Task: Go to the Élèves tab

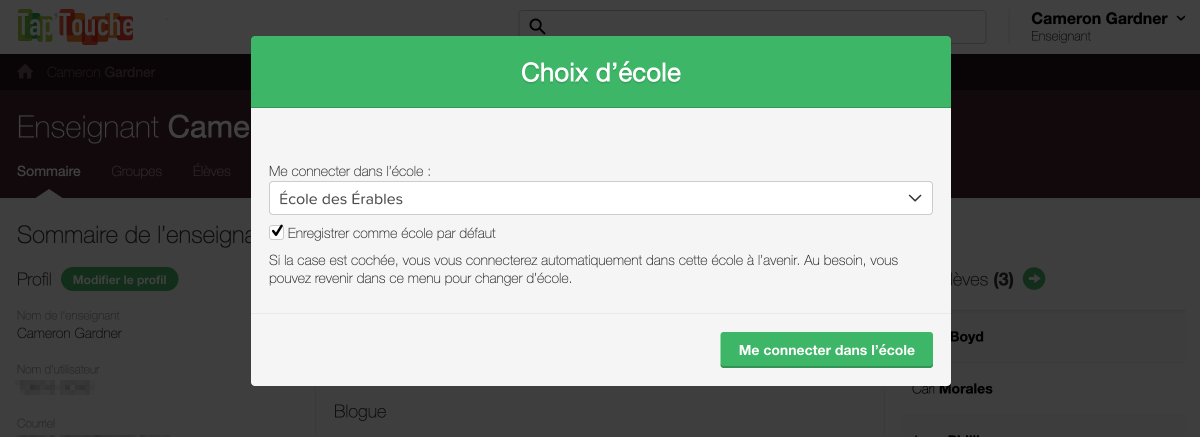Action: click(x=211, y=171)
